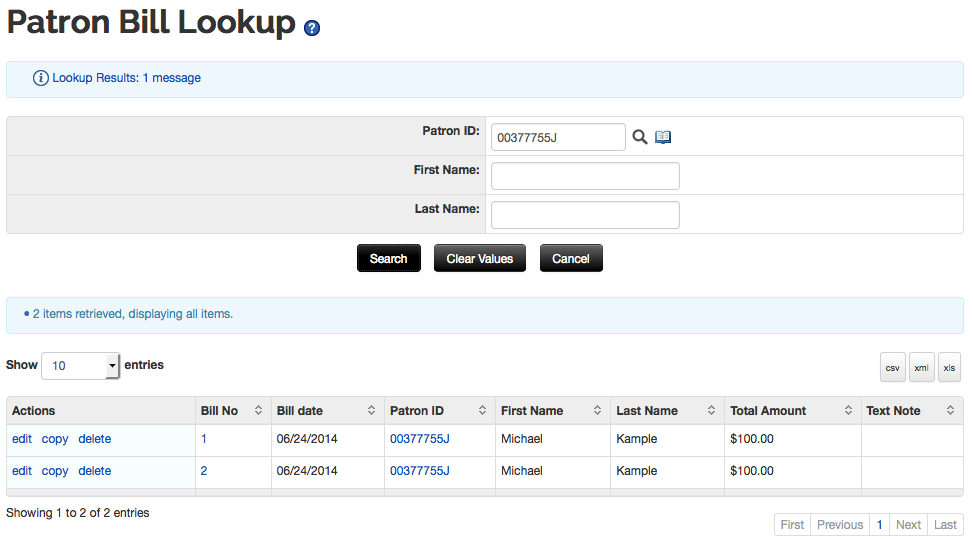Export results as xml

click(921, 367)
